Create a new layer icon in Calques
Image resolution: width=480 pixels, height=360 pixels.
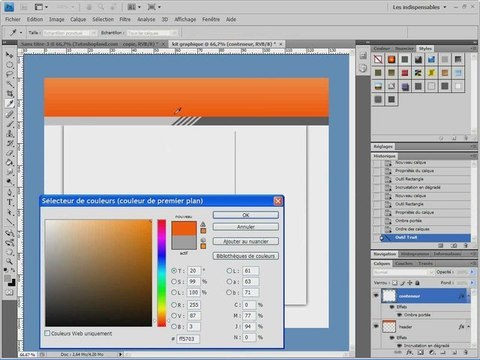pos(454,352)
